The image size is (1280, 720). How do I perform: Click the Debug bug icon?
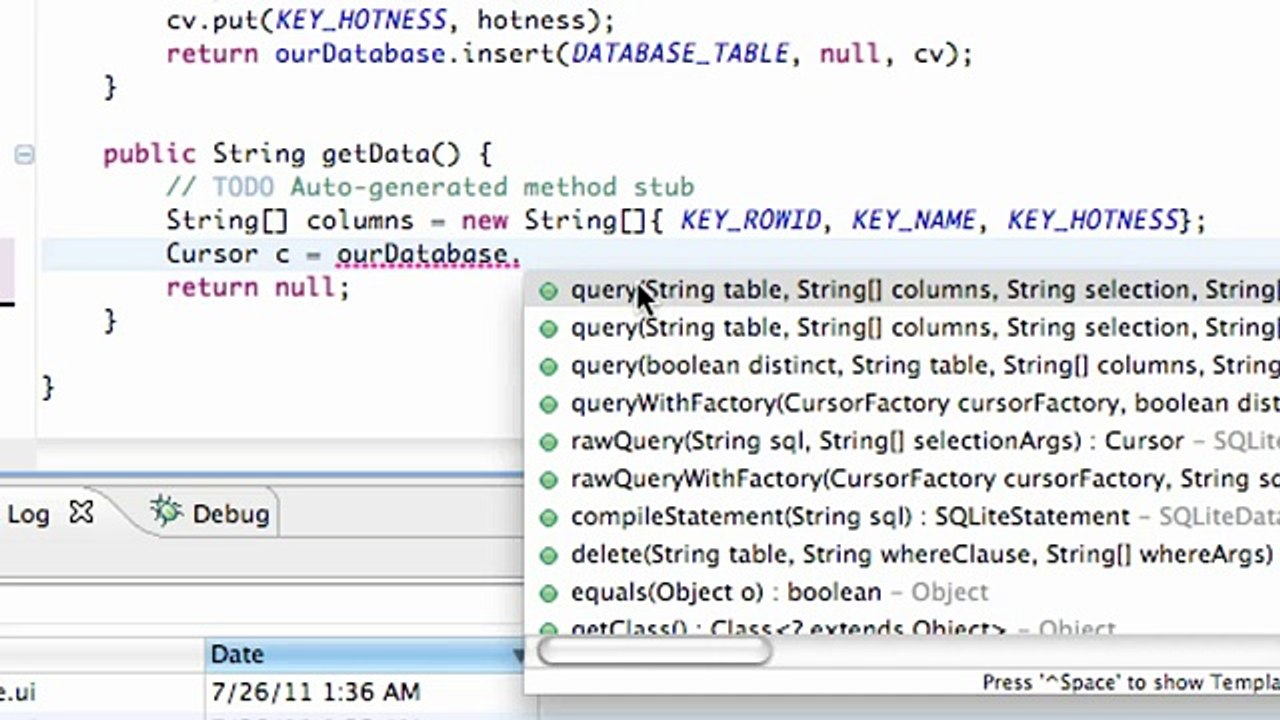[165, 512]
